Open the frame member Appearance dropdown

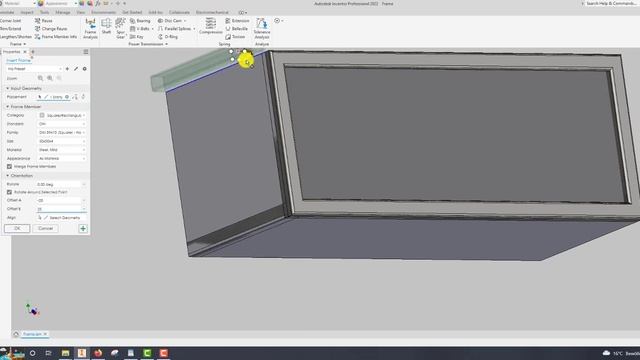[62, 158]
